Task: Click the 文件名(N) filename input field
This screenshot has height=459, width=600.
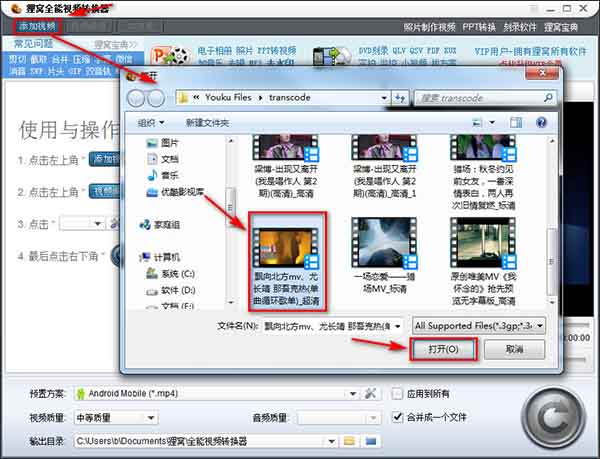Action: (327, 326)
